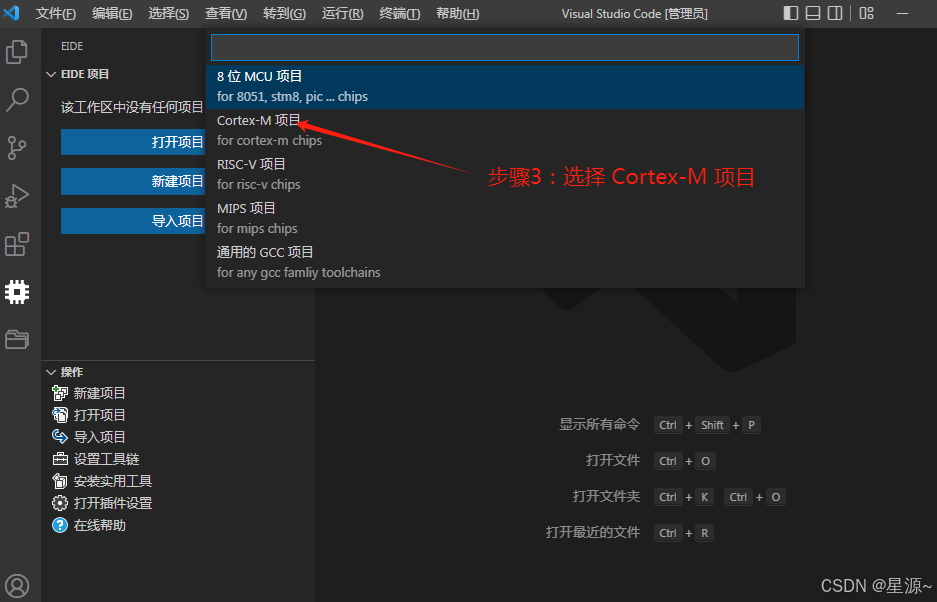The height and width of the screenshot is (602, 937).
Task: Open the Accounts icon at bottom left
Action: 17,586
